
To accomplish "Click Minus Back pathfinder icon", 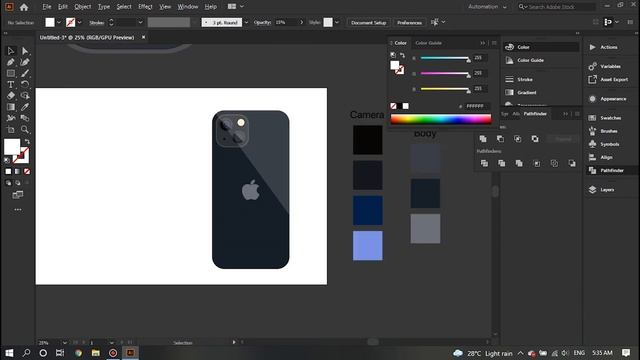I will coord(572,163).
